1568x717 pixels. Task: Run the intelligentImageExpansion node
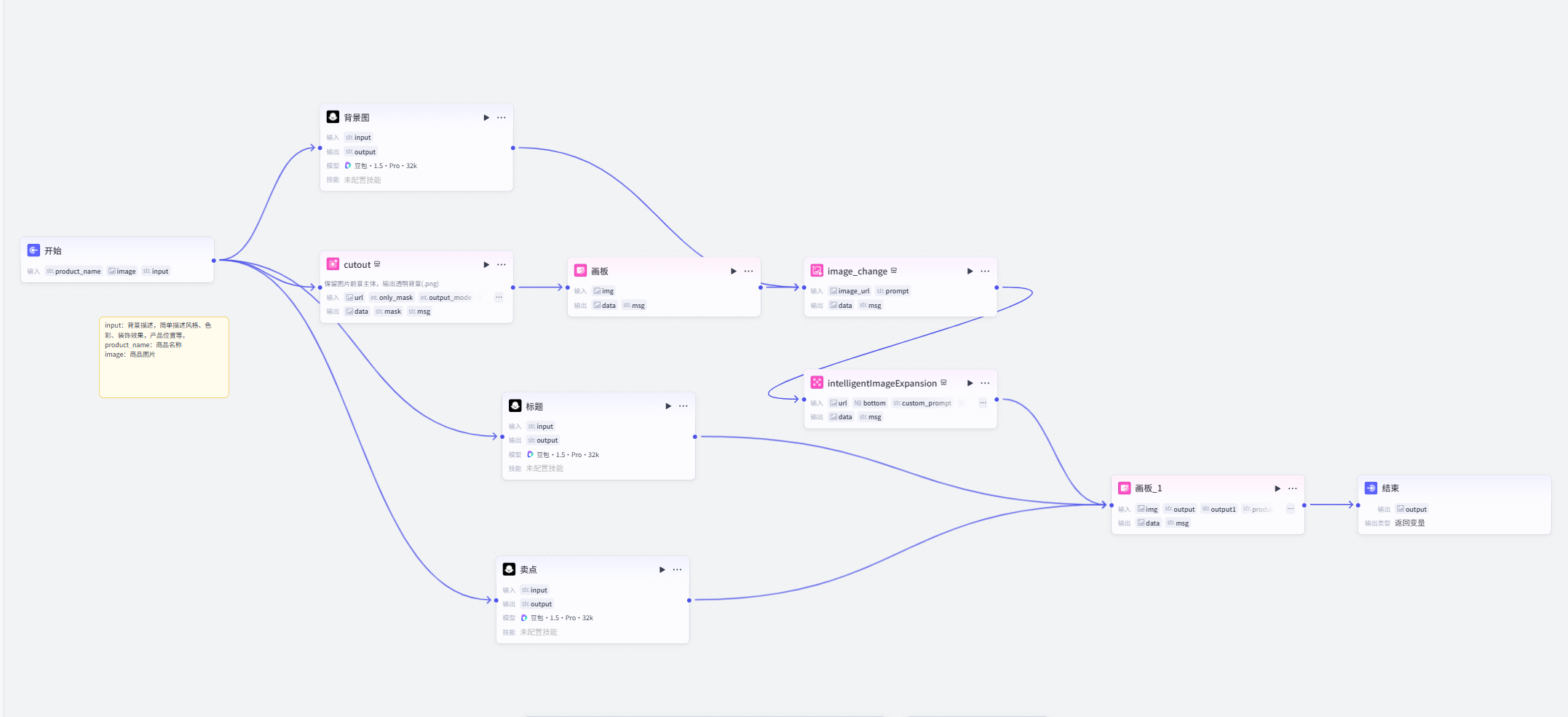[970, 384]
